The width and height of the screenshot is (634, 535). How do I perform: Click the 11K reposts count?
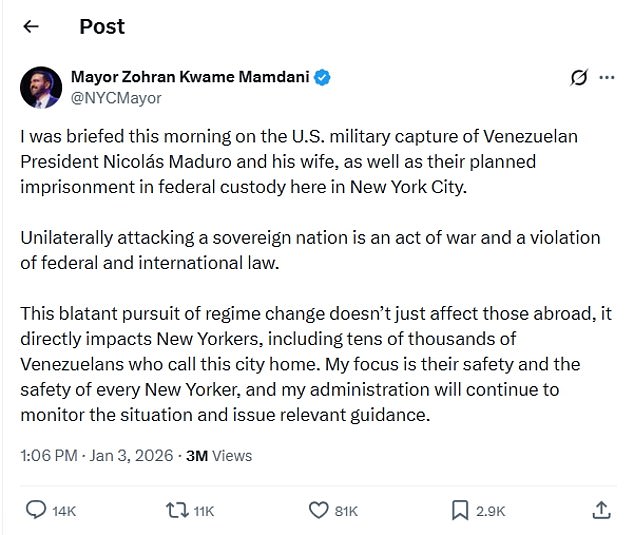click(x=203, y=511)
